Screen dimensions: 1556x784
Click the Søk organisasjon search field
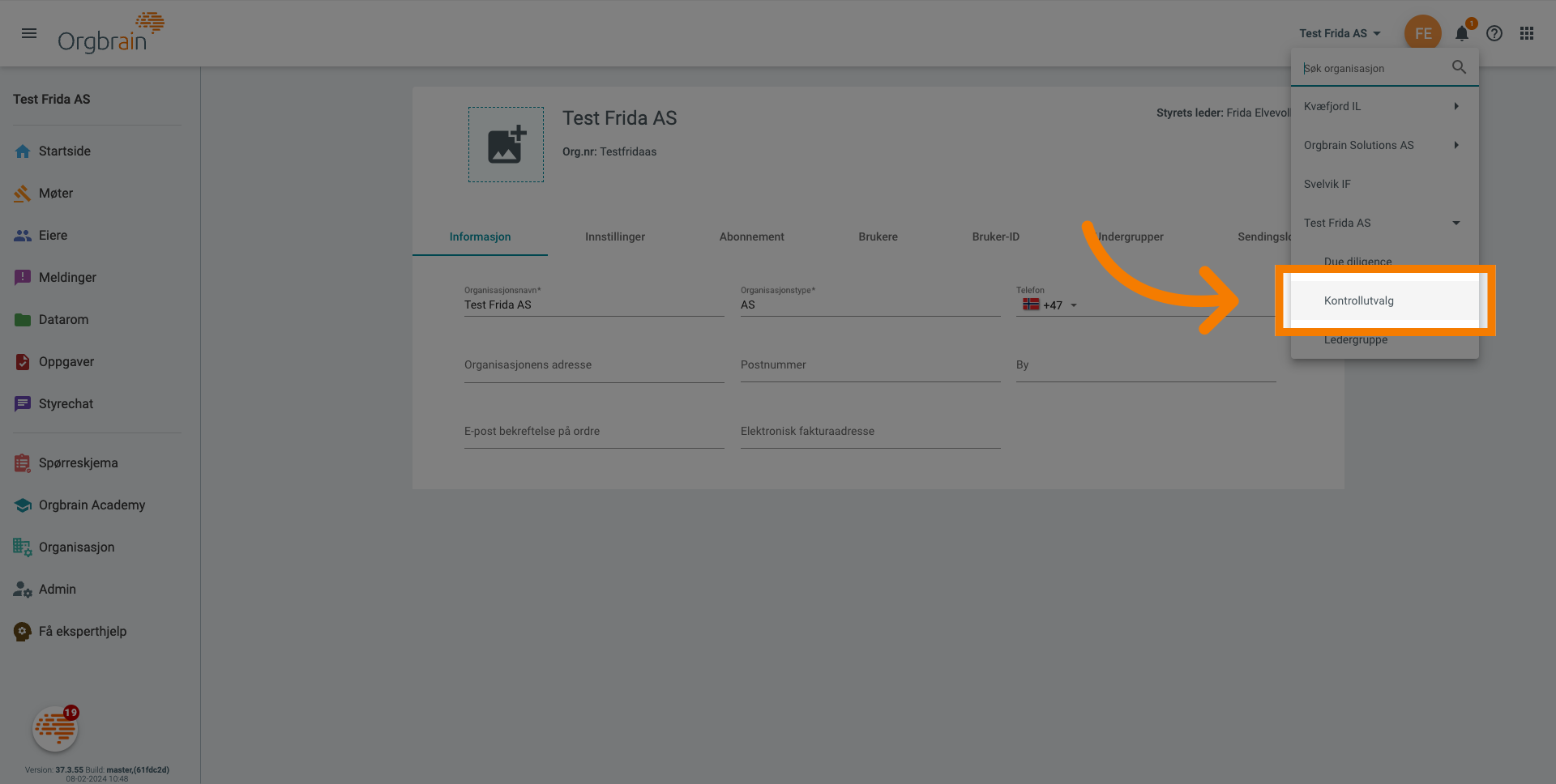[1373, 68]
